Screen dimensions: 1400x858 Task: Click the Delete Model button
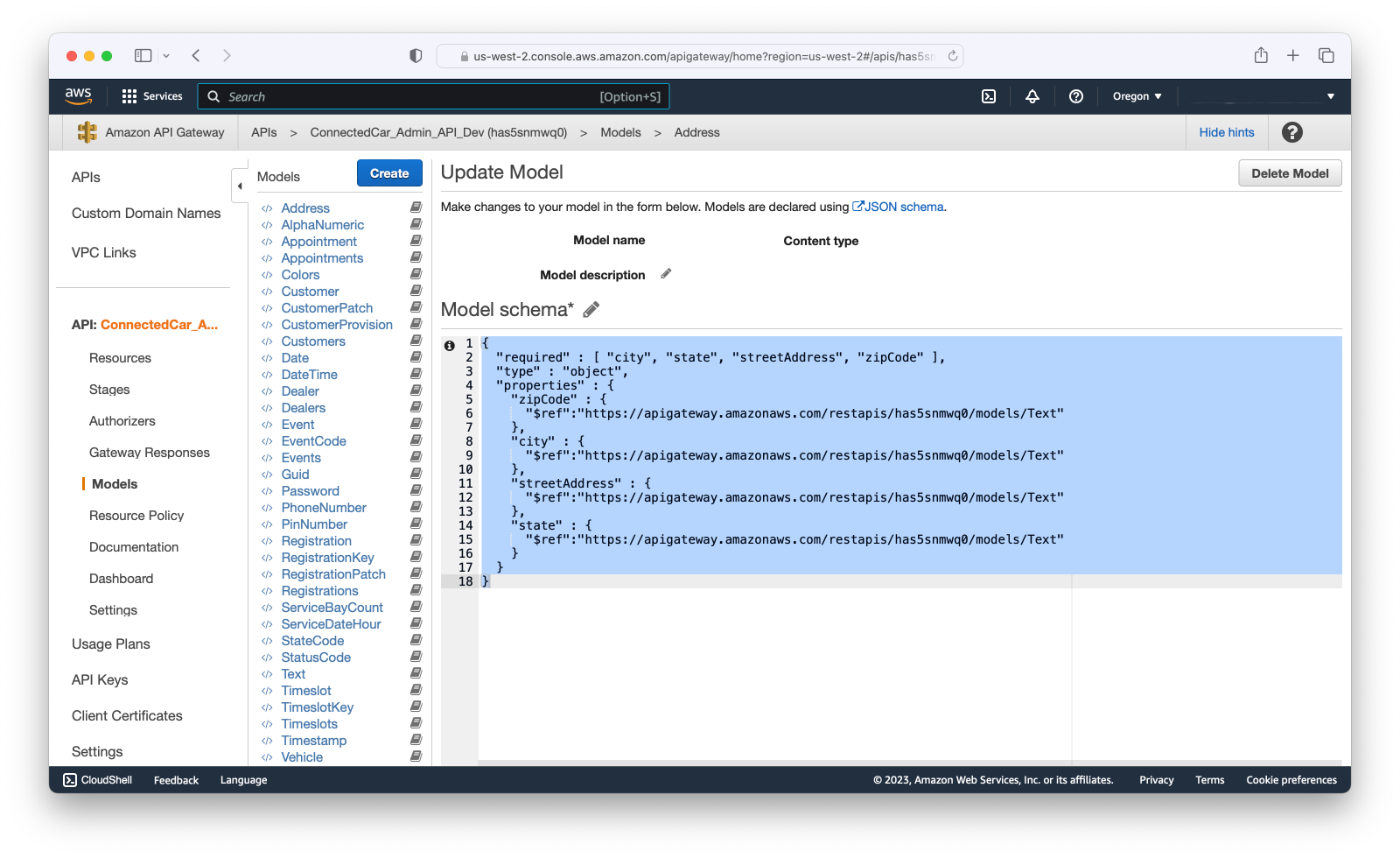click(1289, 173)
